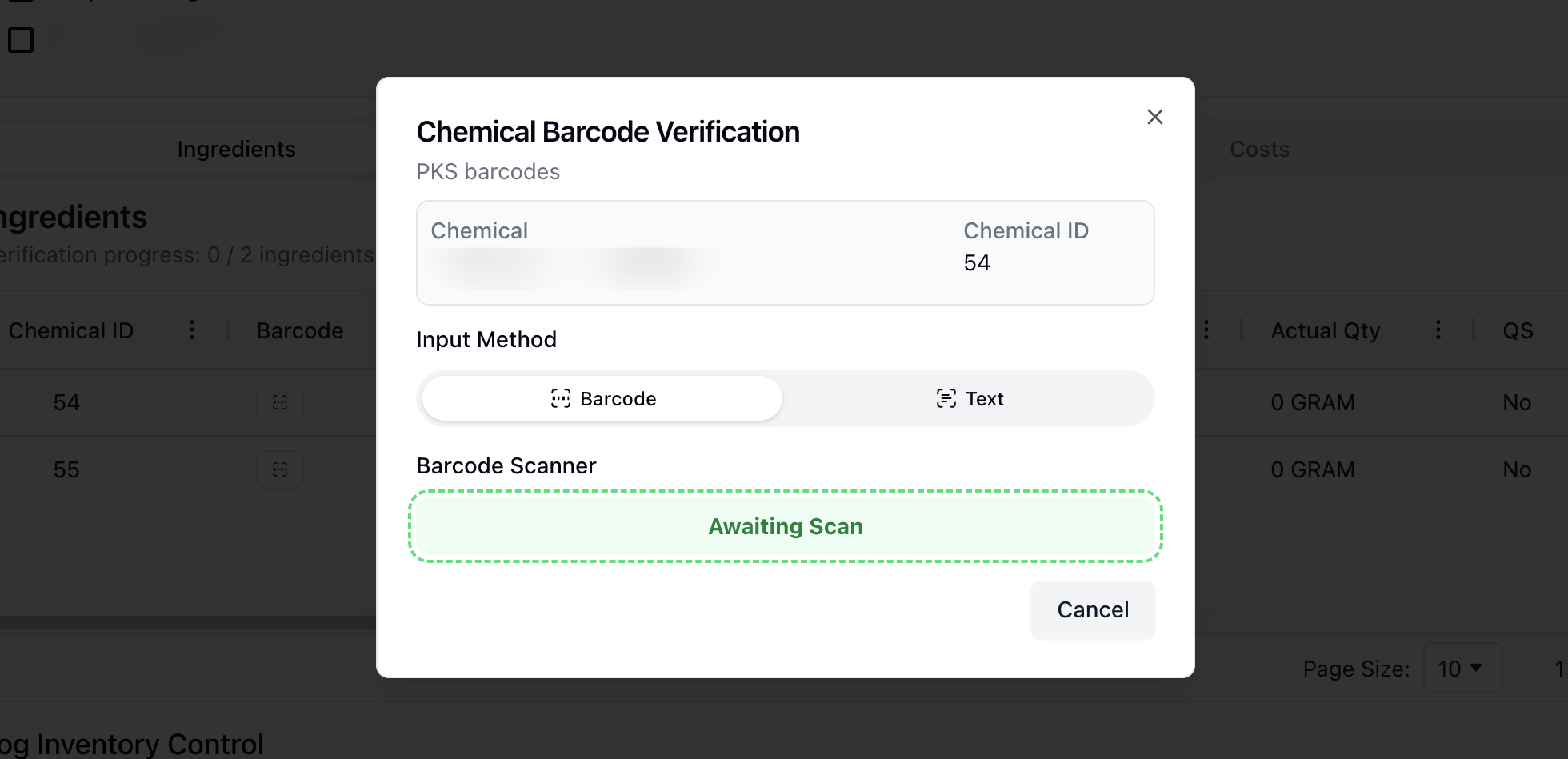Click the barcode icon in Barcode toggle

click(x=561, y=398)
